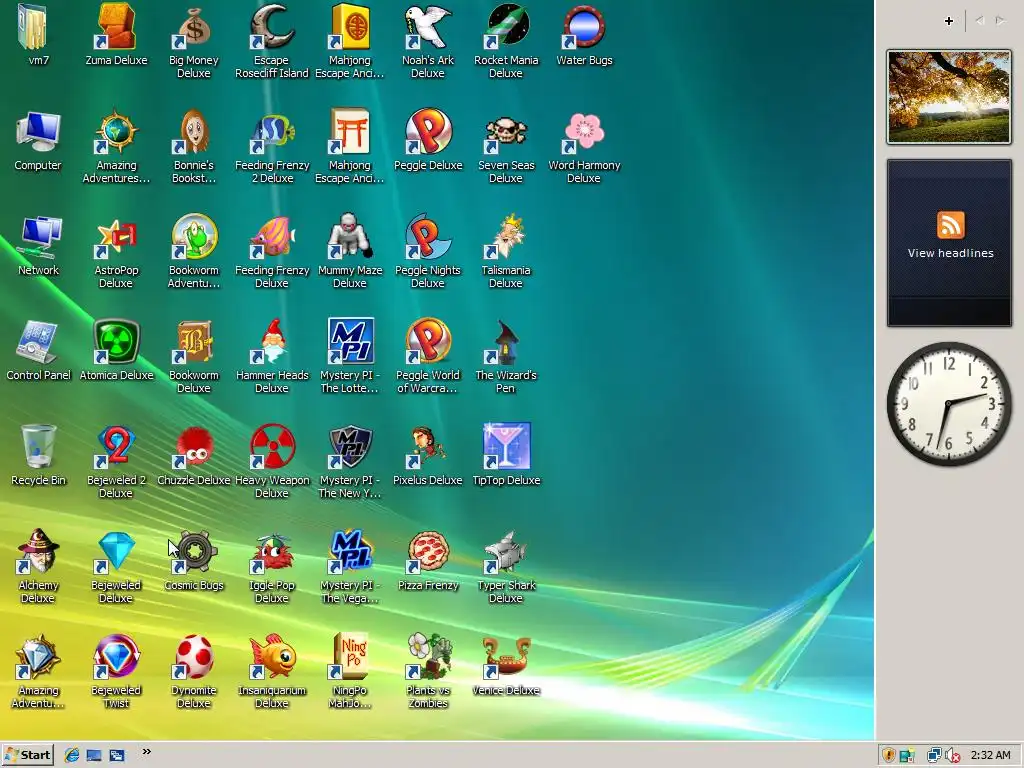Viewport: 1024px width, 768px height.
Task: Click the orange RSS feed icon
Action: pos(950,225)
